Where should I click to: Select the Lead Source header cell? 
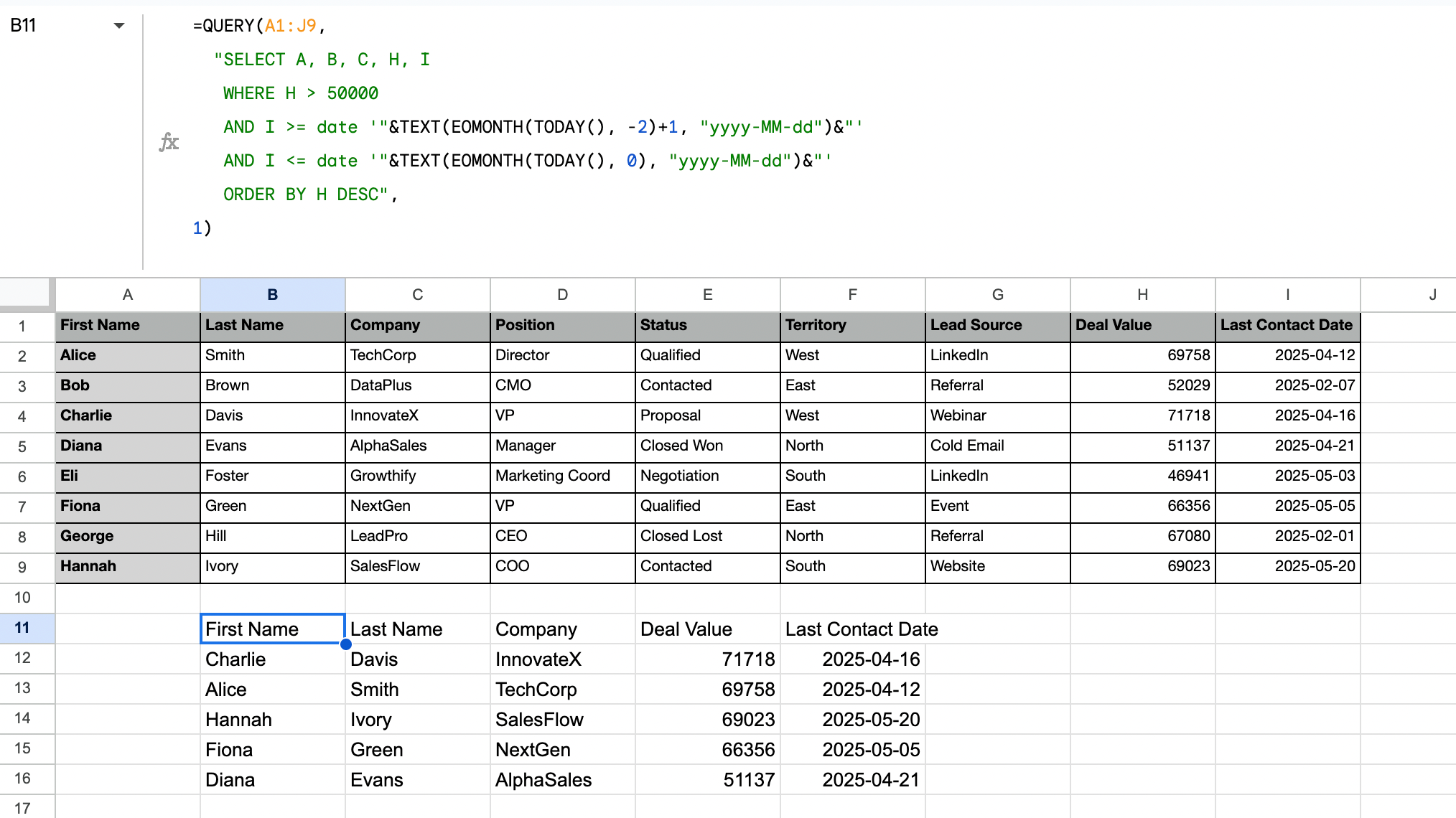997,325
